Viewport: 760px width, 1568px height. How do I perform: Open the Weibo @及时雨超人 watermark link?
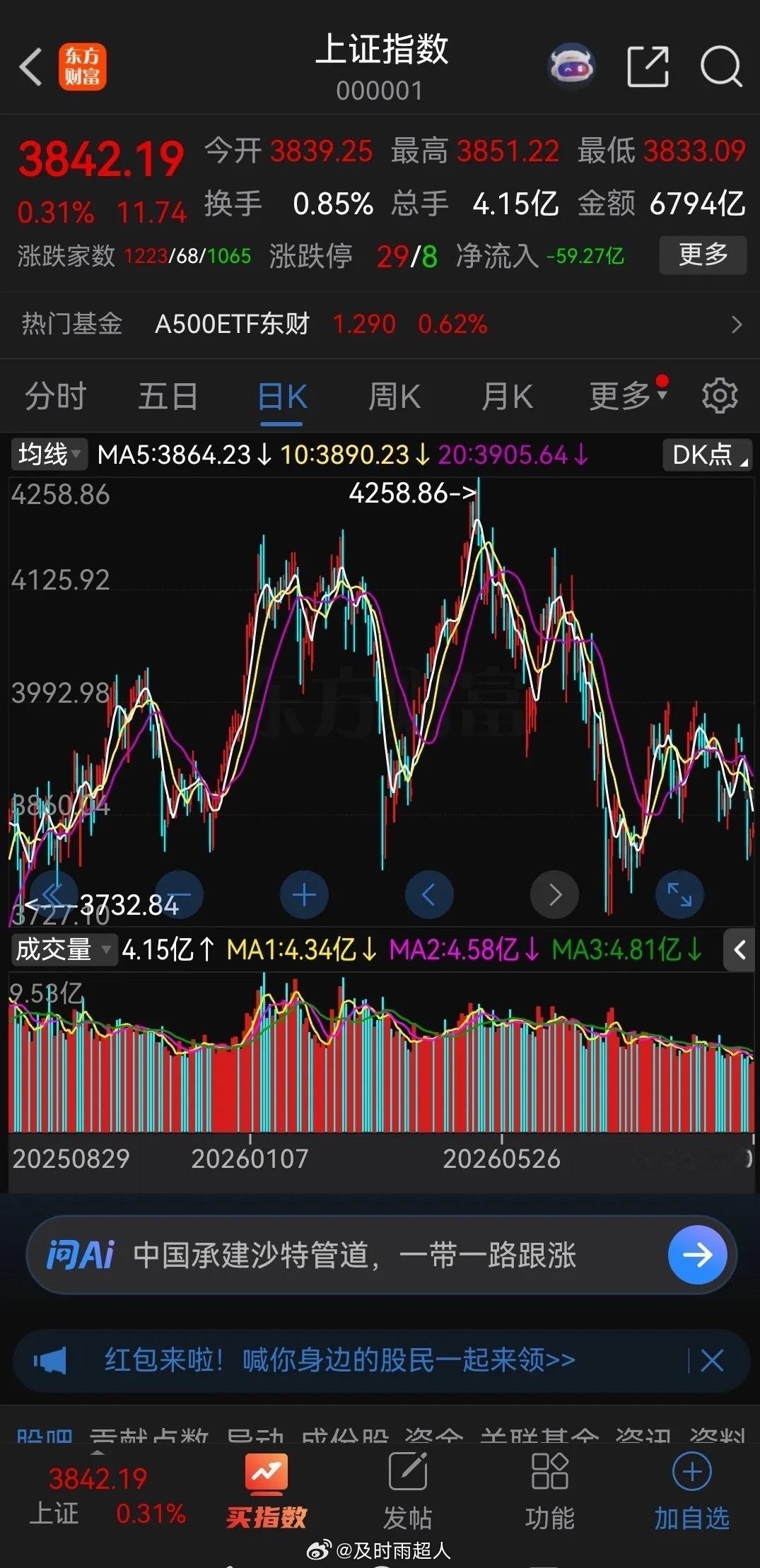[379, 1551]
